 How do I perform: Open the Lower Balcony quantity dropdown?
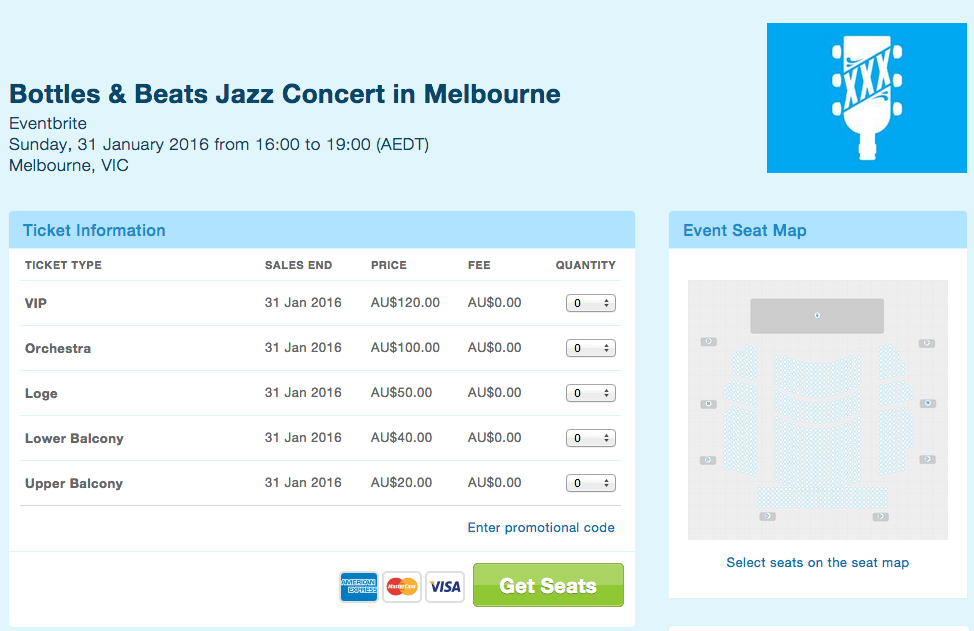tap(591, 438)
